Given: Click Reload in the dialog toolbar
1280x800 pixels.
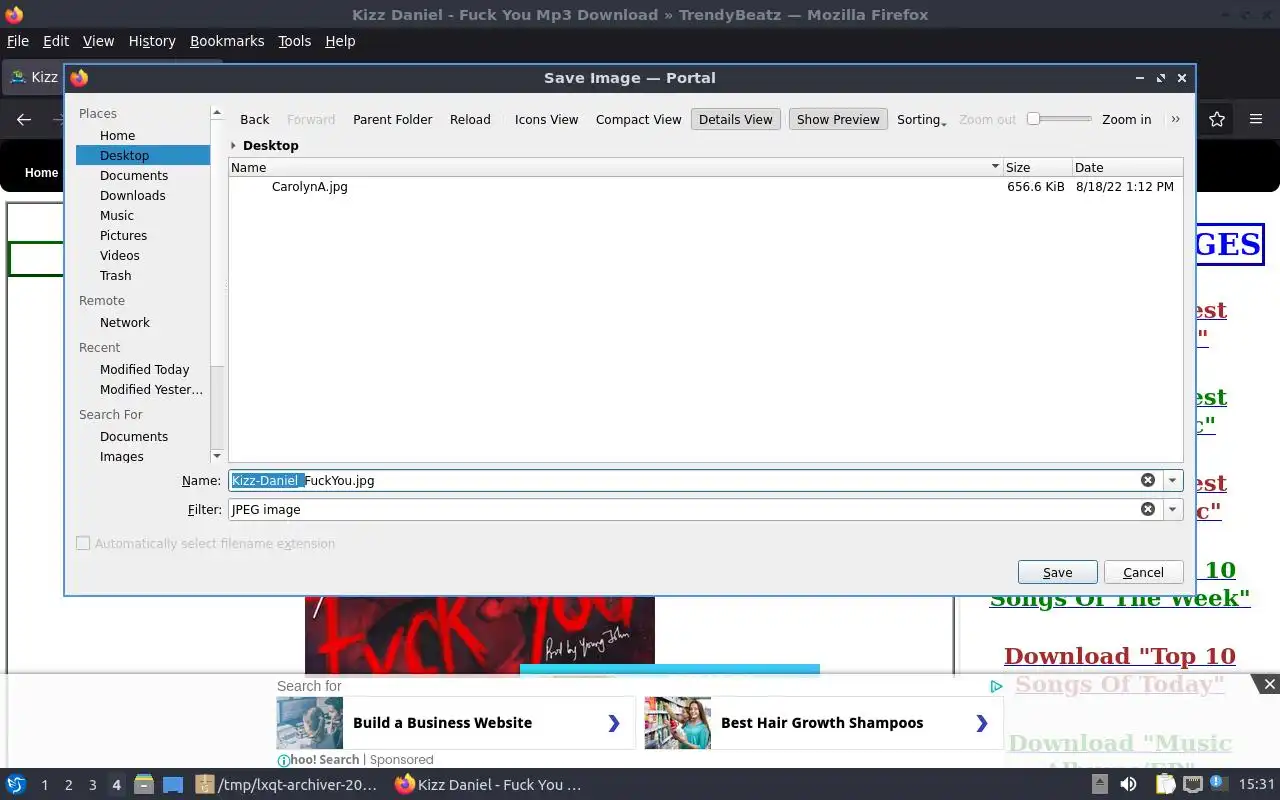Looking at the screenshot, I should click(x=470, y=119).
